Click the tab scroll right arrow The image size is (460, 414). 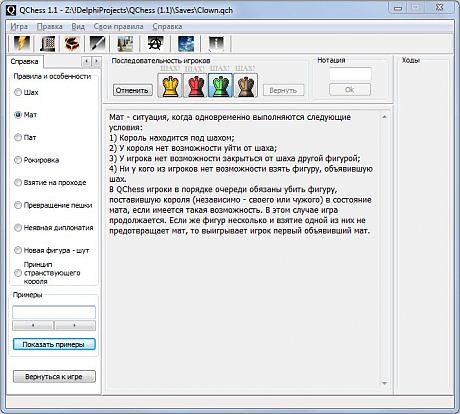tap(96, 61)
